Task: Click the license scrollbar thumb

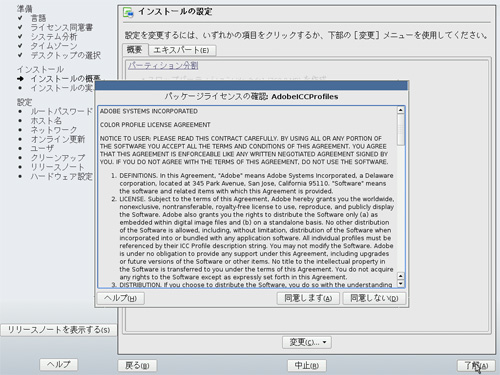Action: [x=401, y=130]
